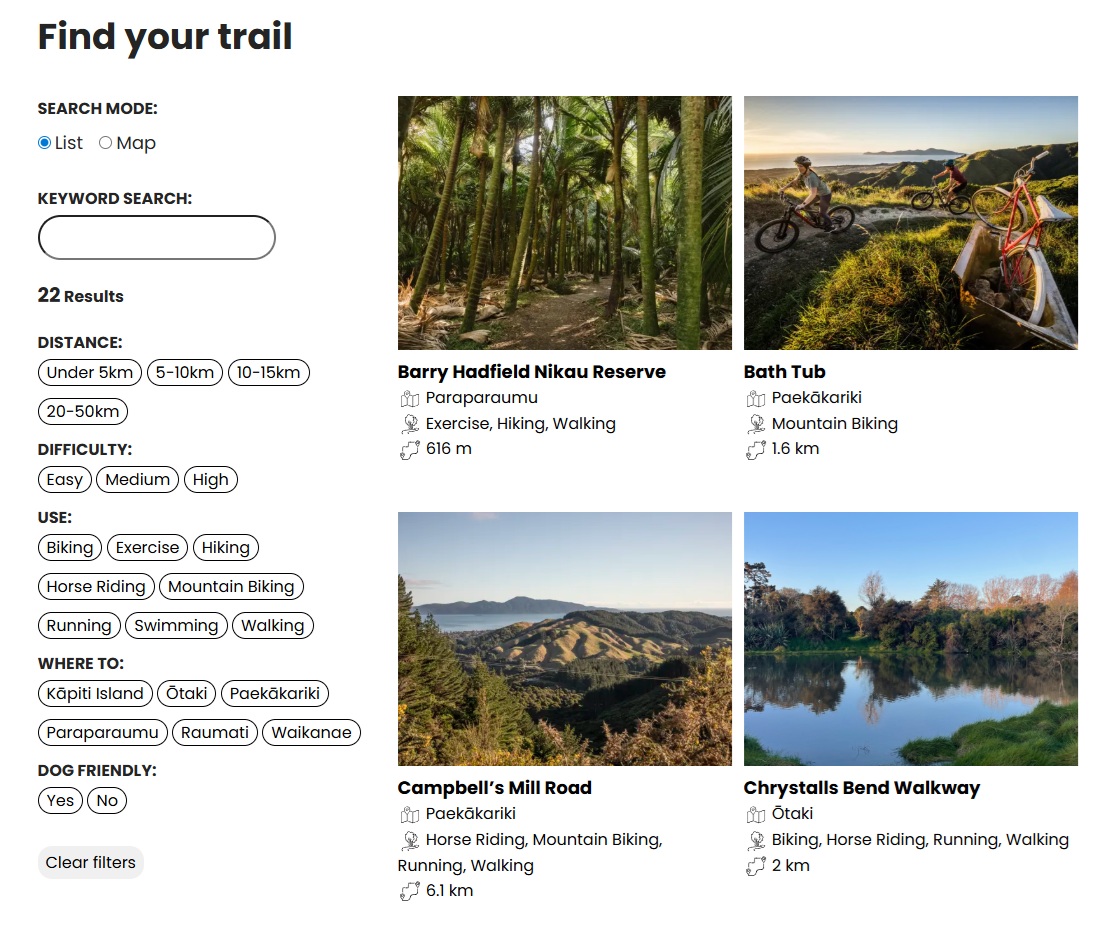The width and height of the screenshot is (1117, 925).
Task: Apply the Under 5km distance filter
Action: [x=89, y=372]
